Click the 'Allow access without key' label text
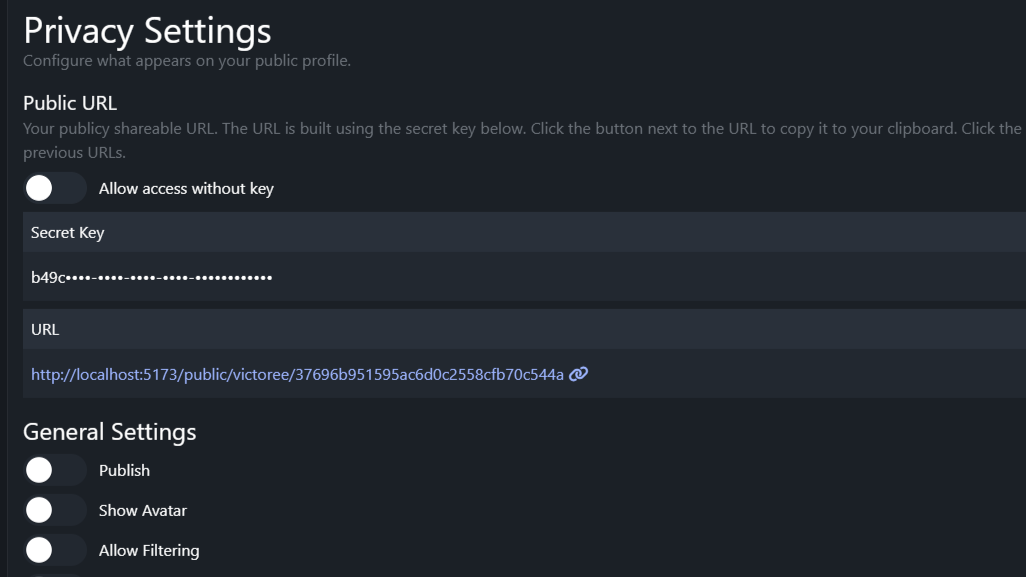The width and height of the screenshot is (1026, 577). coord(186,188)
